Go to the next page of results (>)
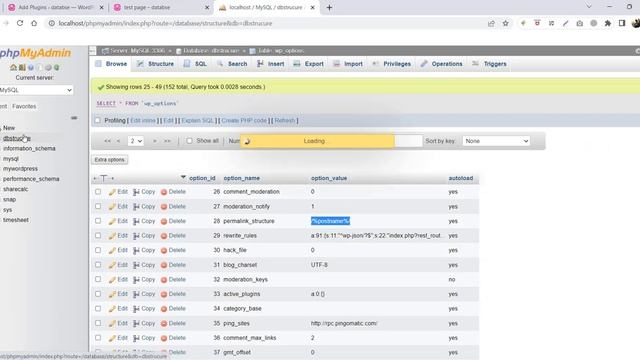Viewport: 640px width, 360px height. [155, 141]
